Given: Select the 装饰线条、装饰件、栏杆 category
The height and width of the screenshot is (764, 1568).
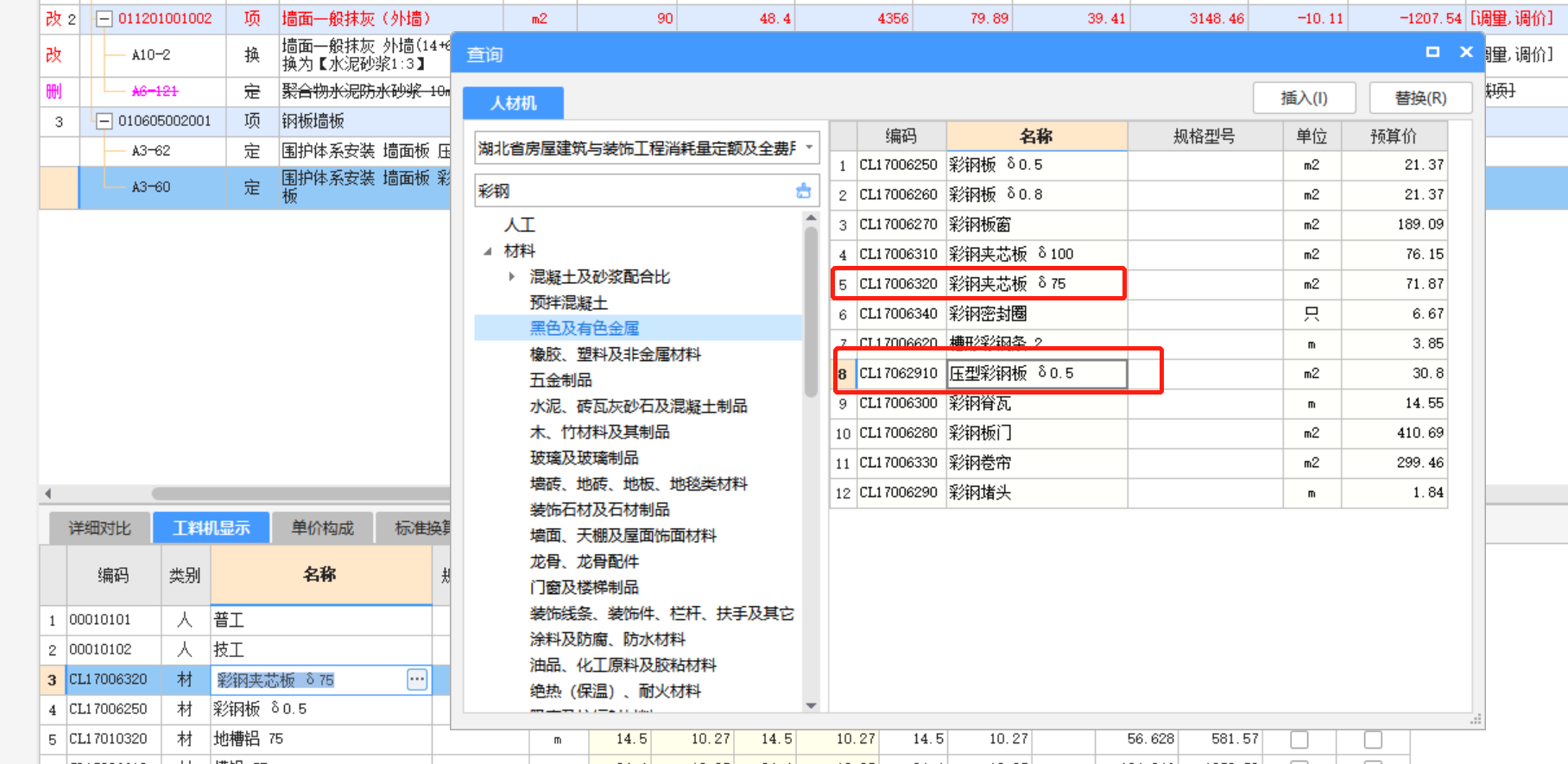Looking at the screenshot, I should [662, 613].
